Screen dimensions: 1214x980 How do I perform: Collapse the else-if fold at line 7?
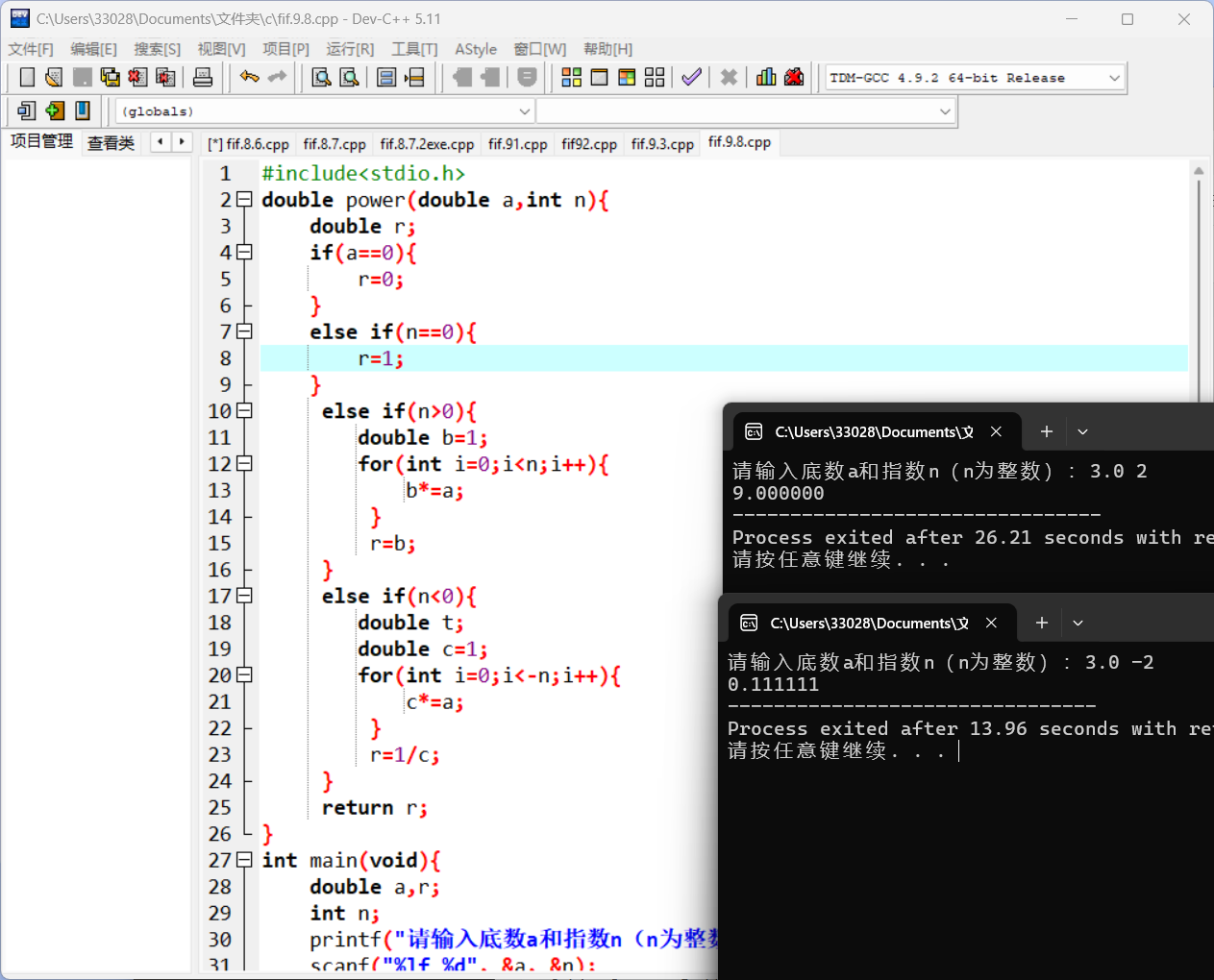(x=244, y=331)
